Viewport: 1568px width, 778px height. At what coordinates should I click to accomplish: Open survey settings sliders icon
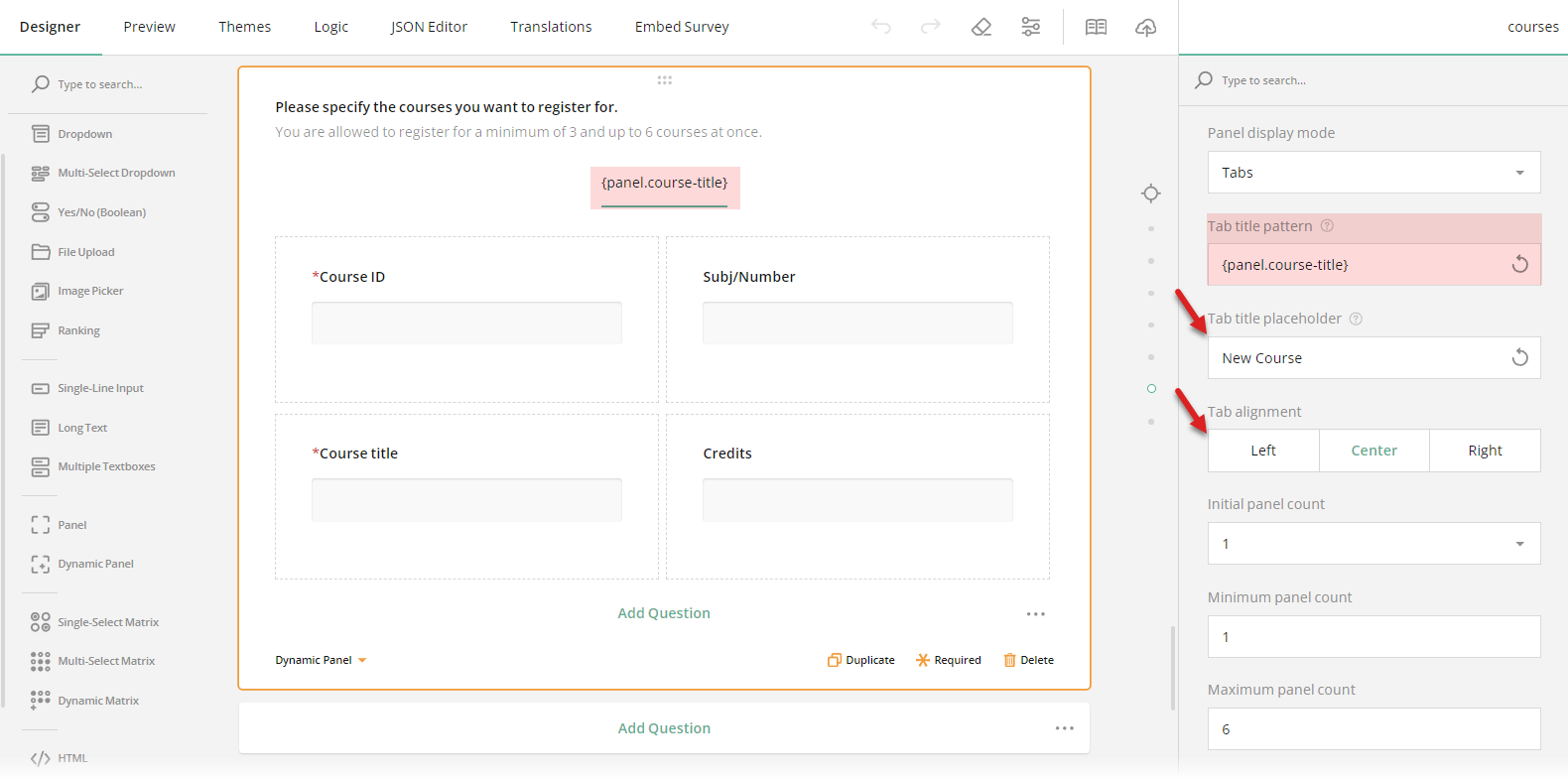click(1031, 27)
